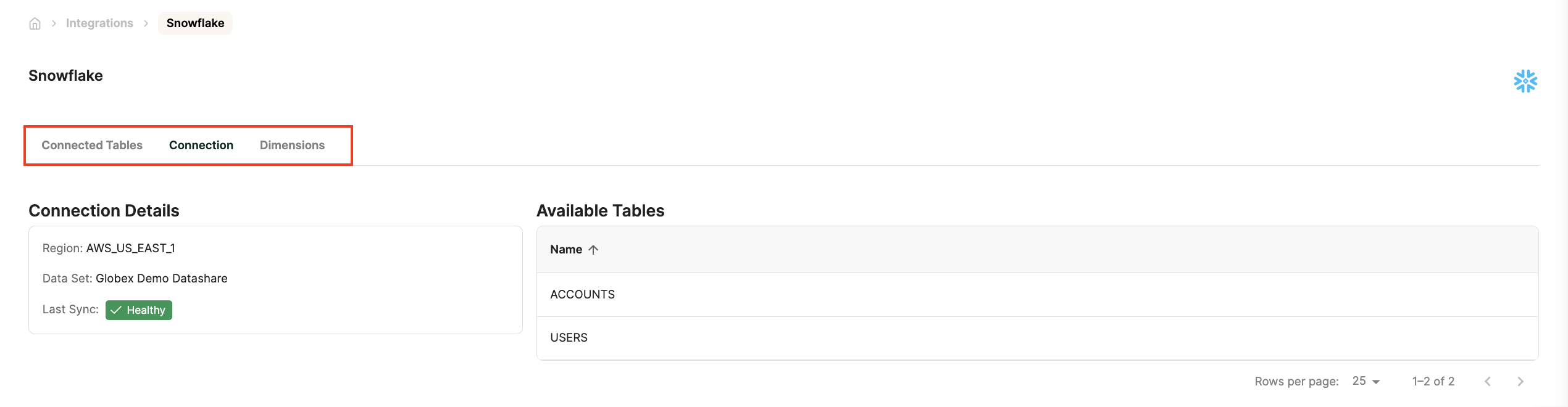
Task: Click the Snowflake logo icon
Action: [1525, 81]
